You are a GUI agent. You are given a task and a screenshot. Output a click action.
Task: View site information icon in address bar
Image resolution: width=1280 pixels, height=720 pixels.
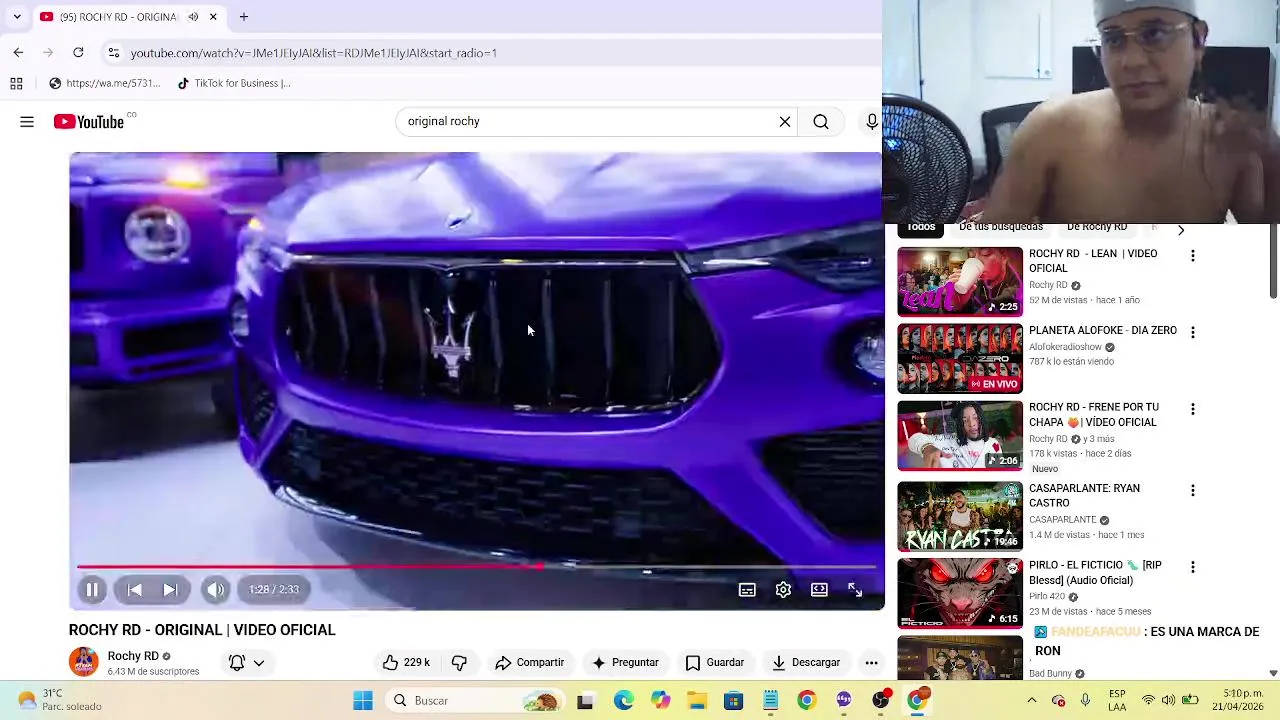tap(114, 53)
